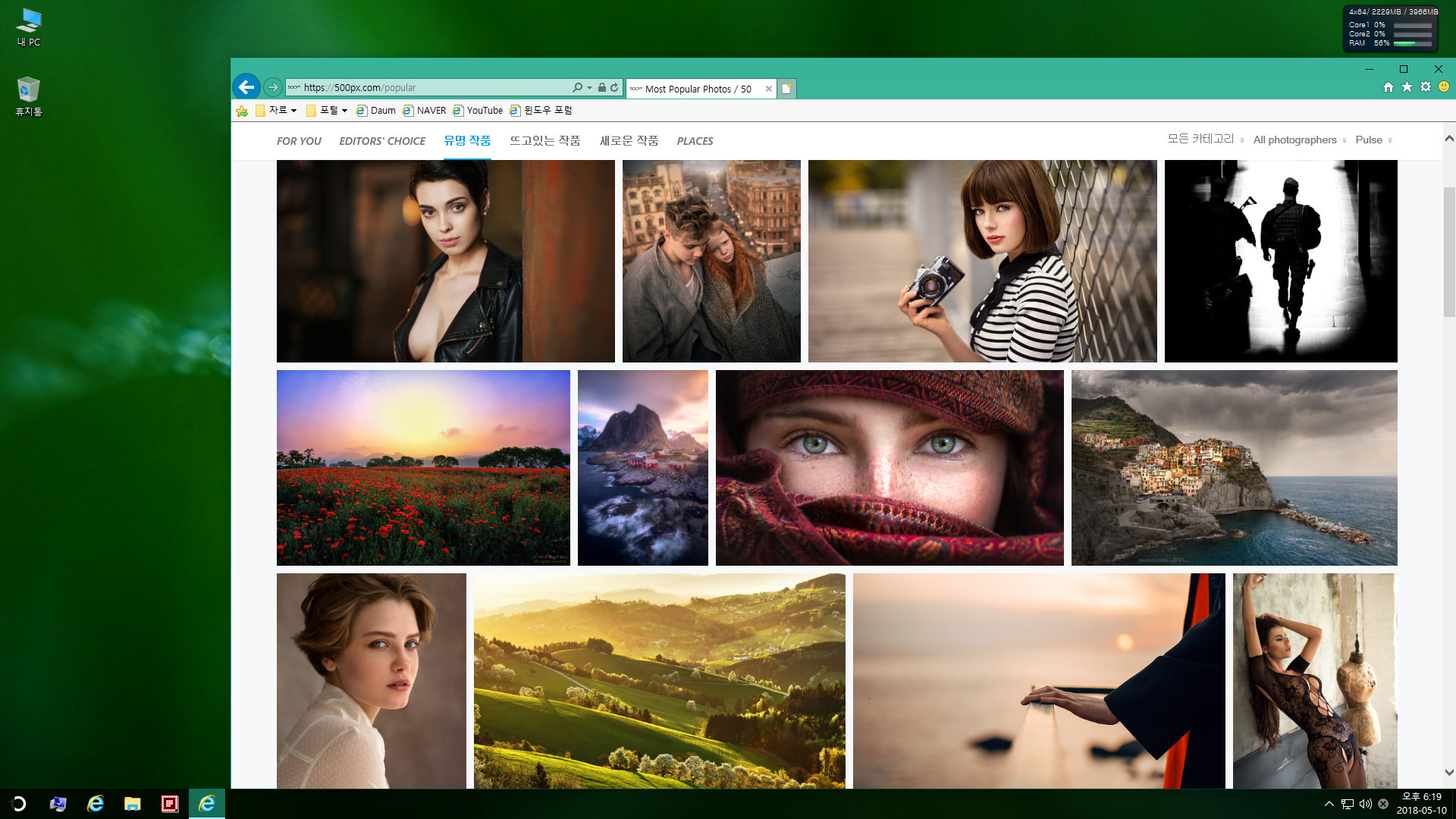1456x819 pixels.
Task: Open the browser Tools gear icon
Action: pos(1426,87)
